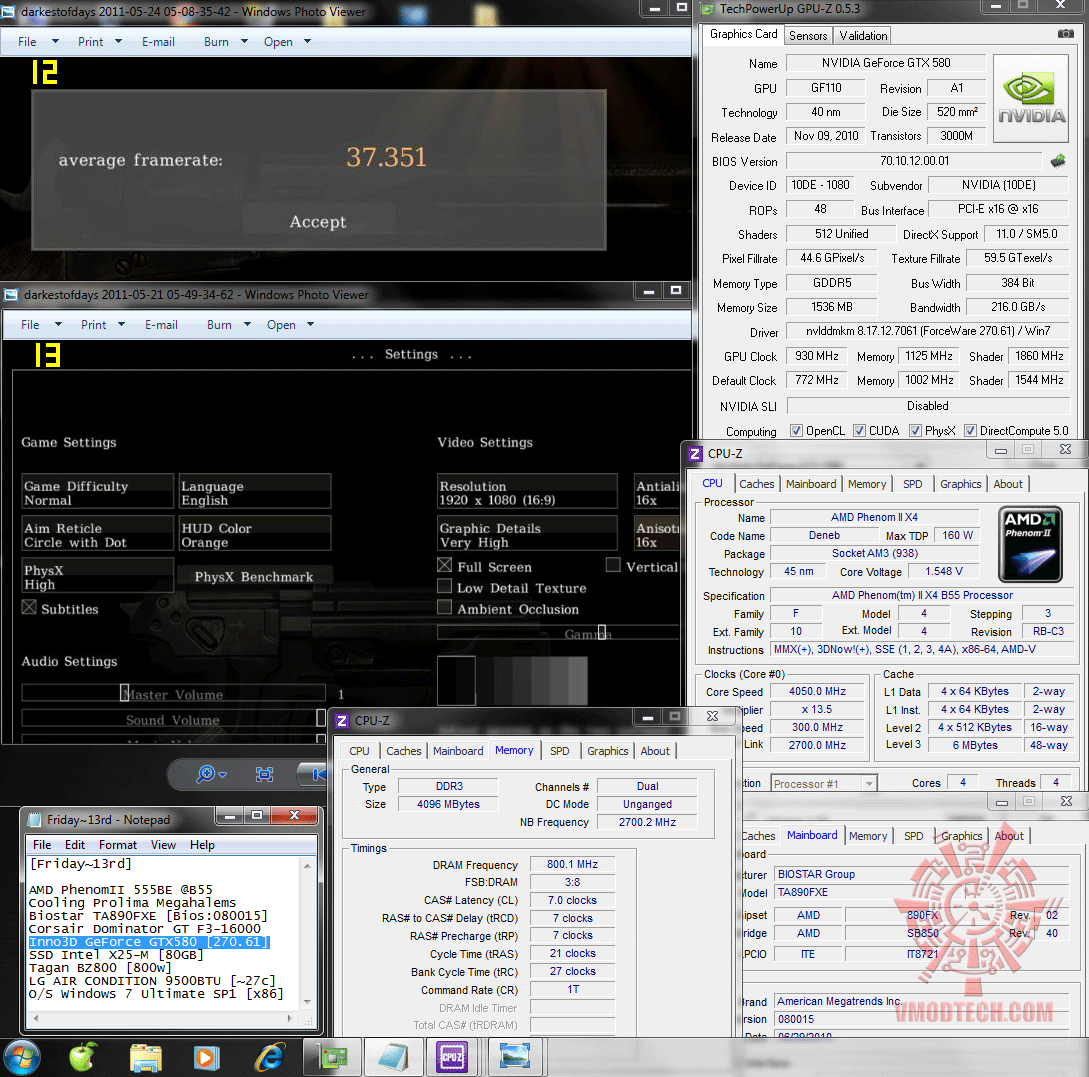Screen dimensions: 1089x1077
Task: Click the title icon of CPU-Z Memory window
Action: pyautogui.click(x=342, y=721)
